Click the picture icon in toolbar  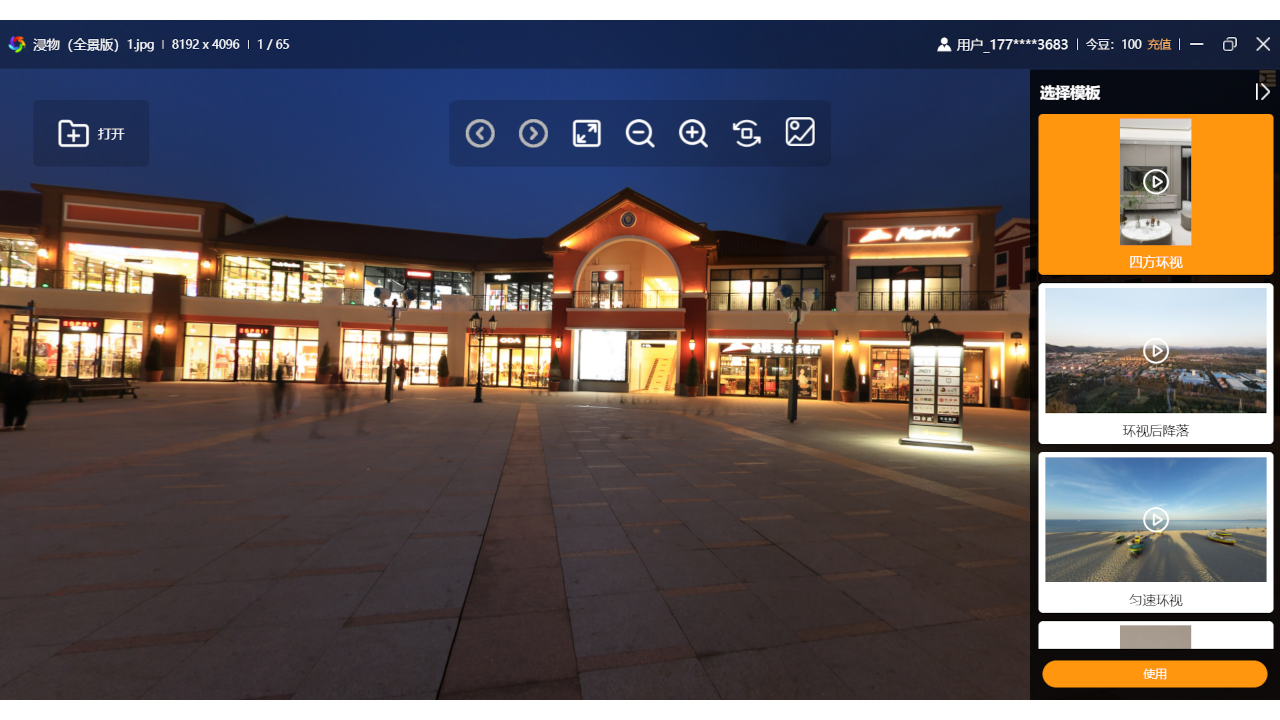pos(800,133)
